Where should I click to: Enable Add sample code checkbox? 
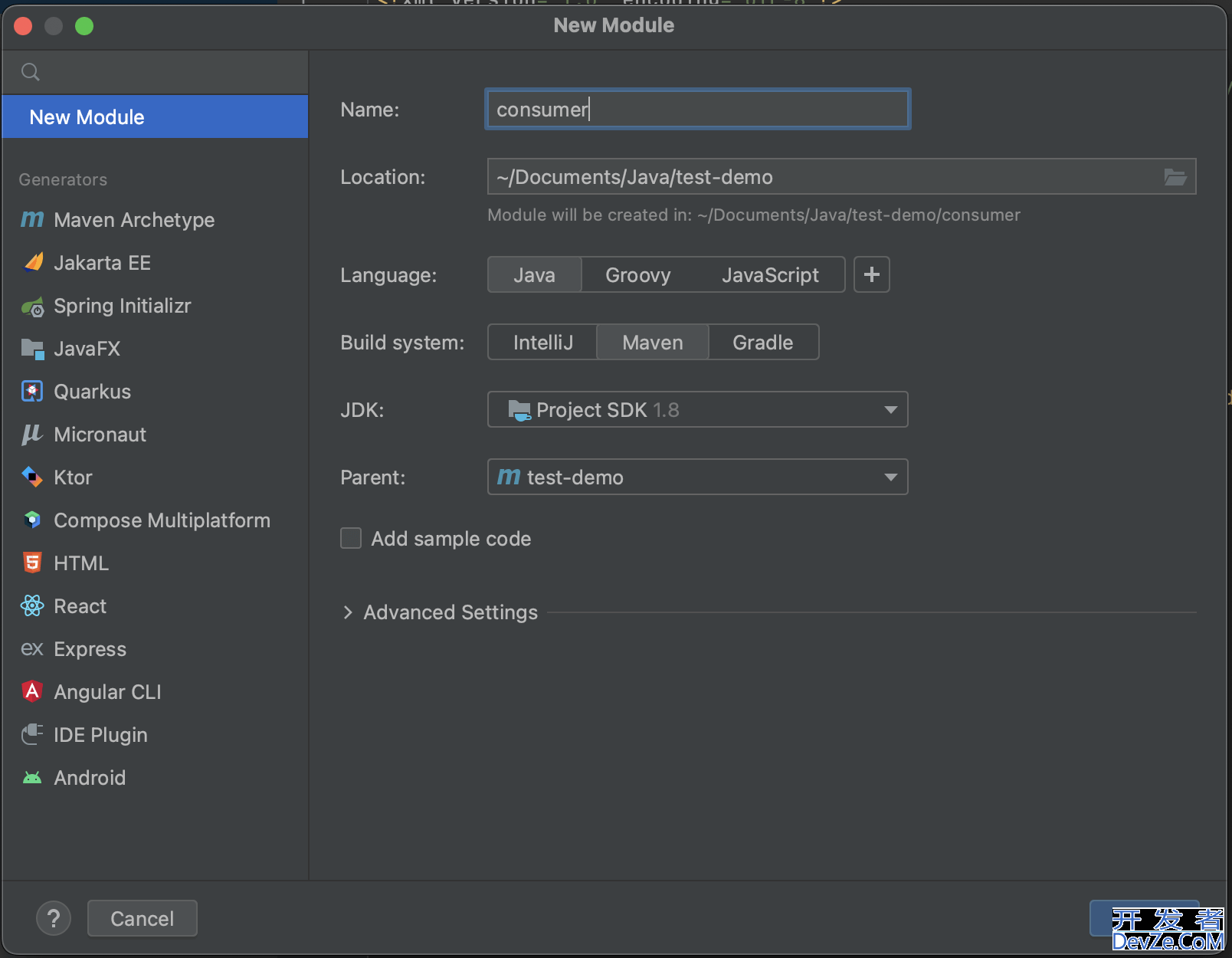point(351,538)
